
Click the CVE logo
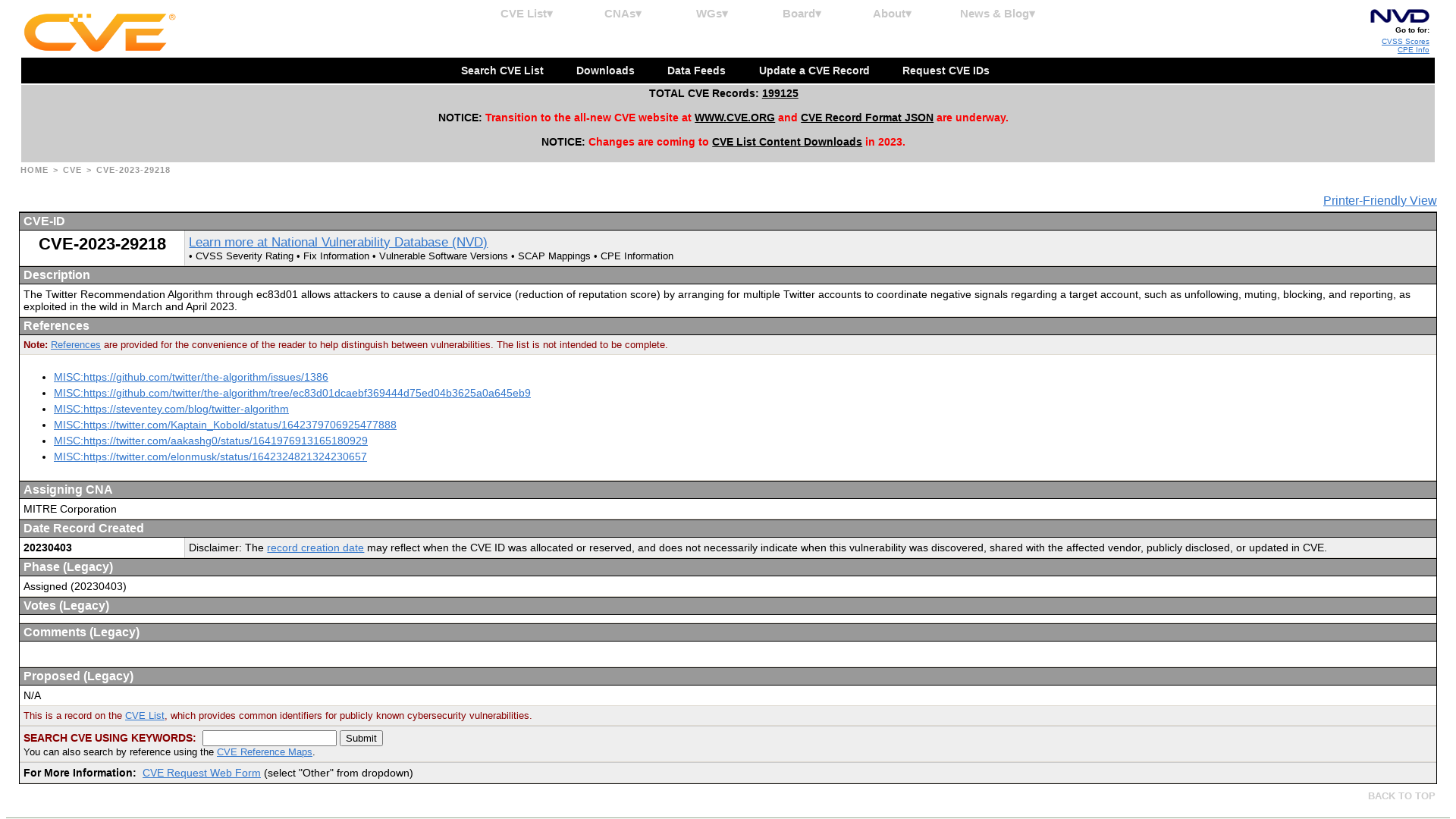99,33
